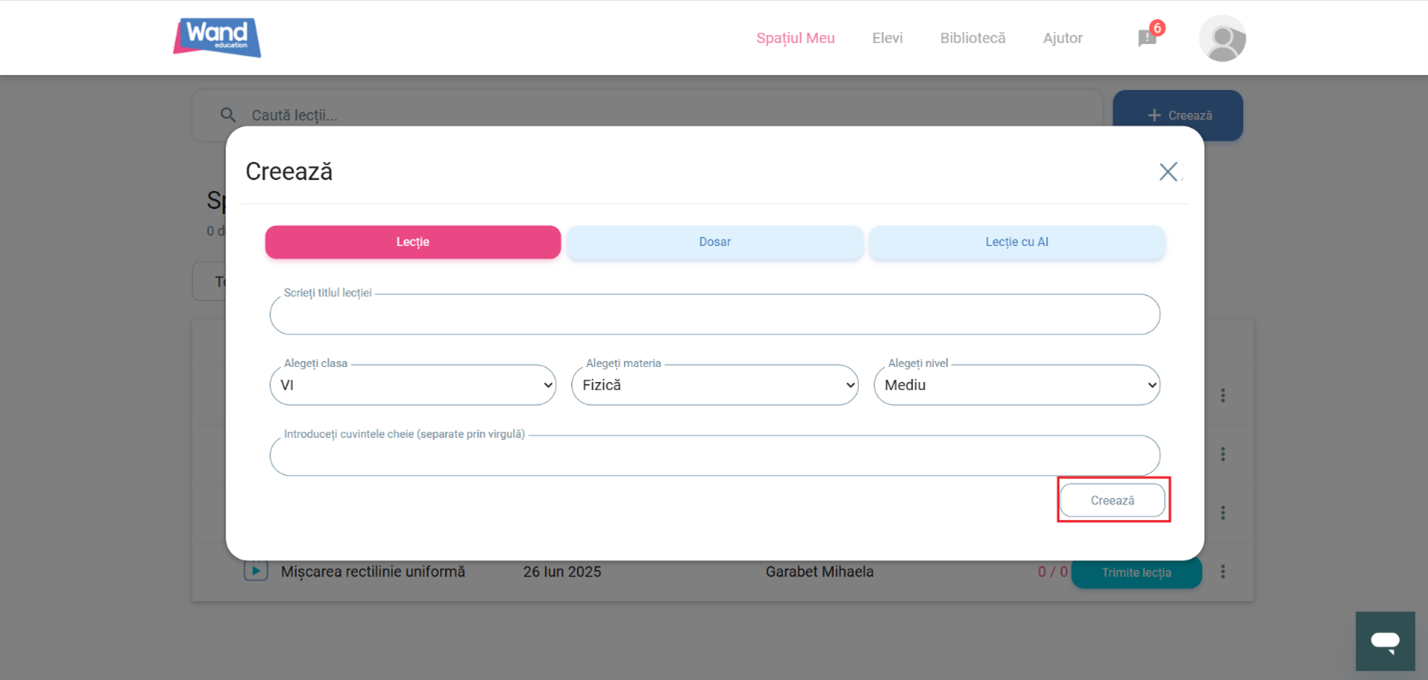Viewport: 1428px width, 680px height.
Task: Click the keywords input field
Action: click(x=714, y=456)
